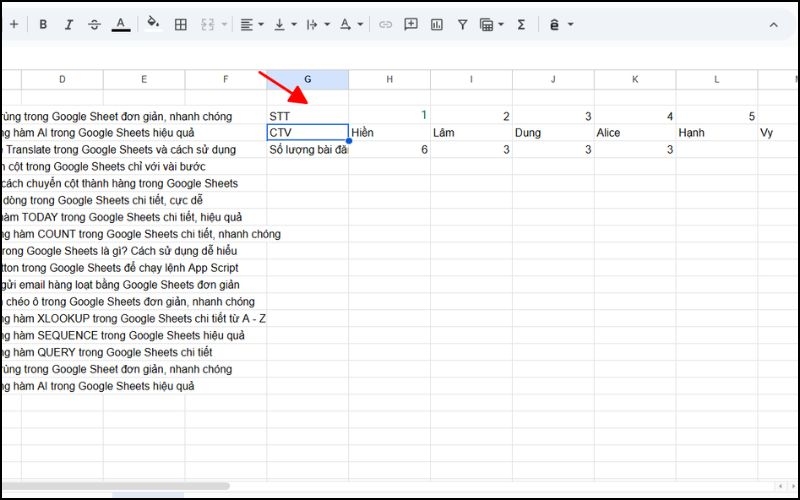
Task: Open text rotation options
Action: [x=351, y=25]
